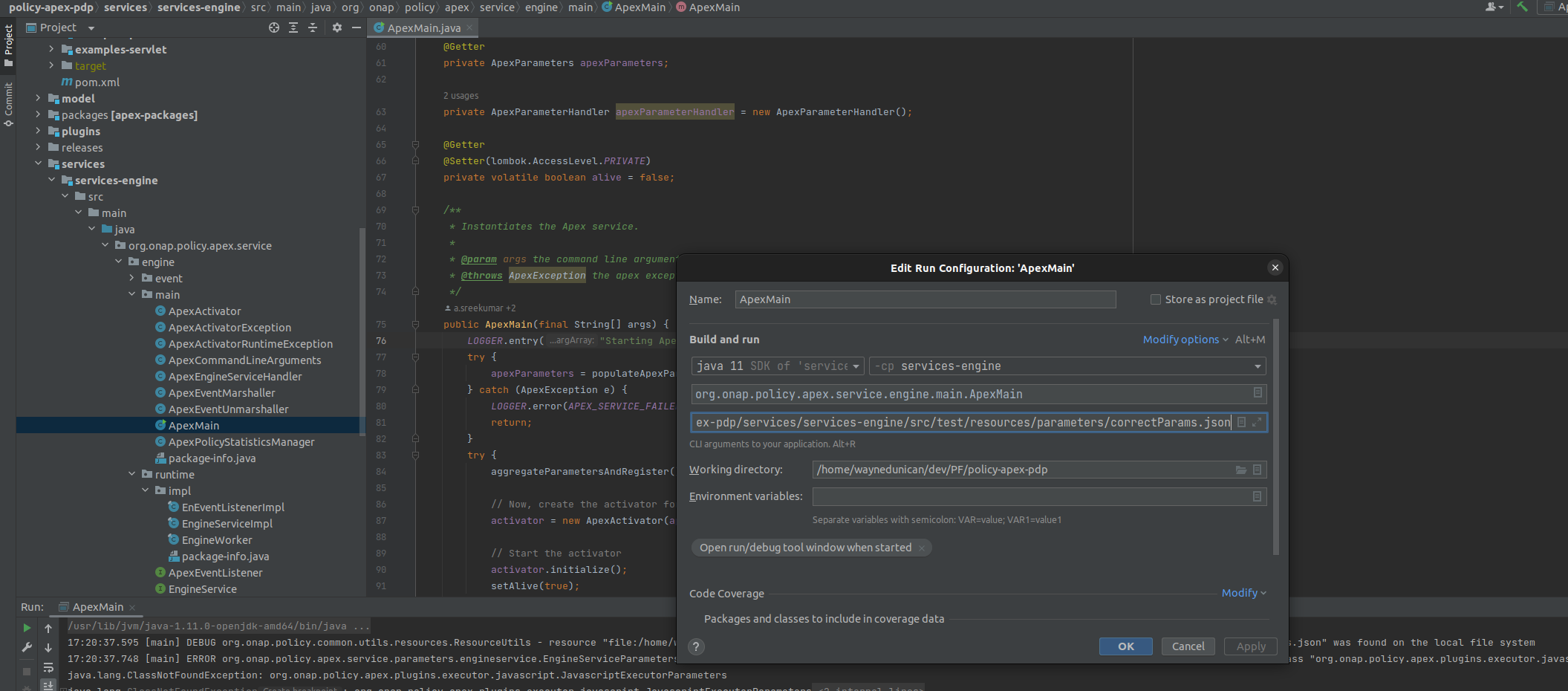Enable Store as project file checkbox
The image size is (1568, 691).
pyautogui.click(x=1155, y=299)
